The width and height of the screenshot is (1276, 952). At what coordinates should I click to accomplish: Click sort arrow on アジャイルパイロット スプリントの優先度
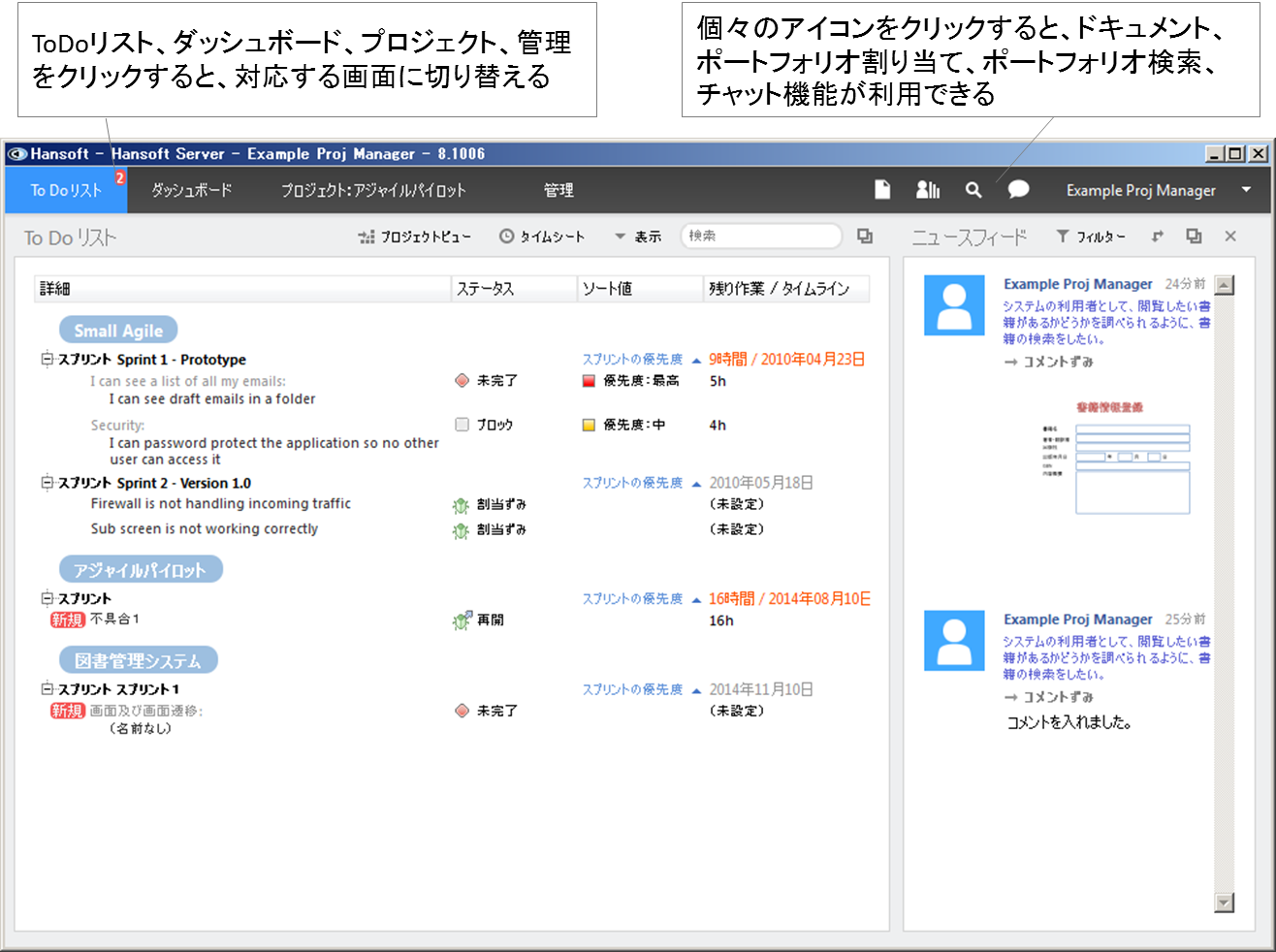[x=696, y=600]
